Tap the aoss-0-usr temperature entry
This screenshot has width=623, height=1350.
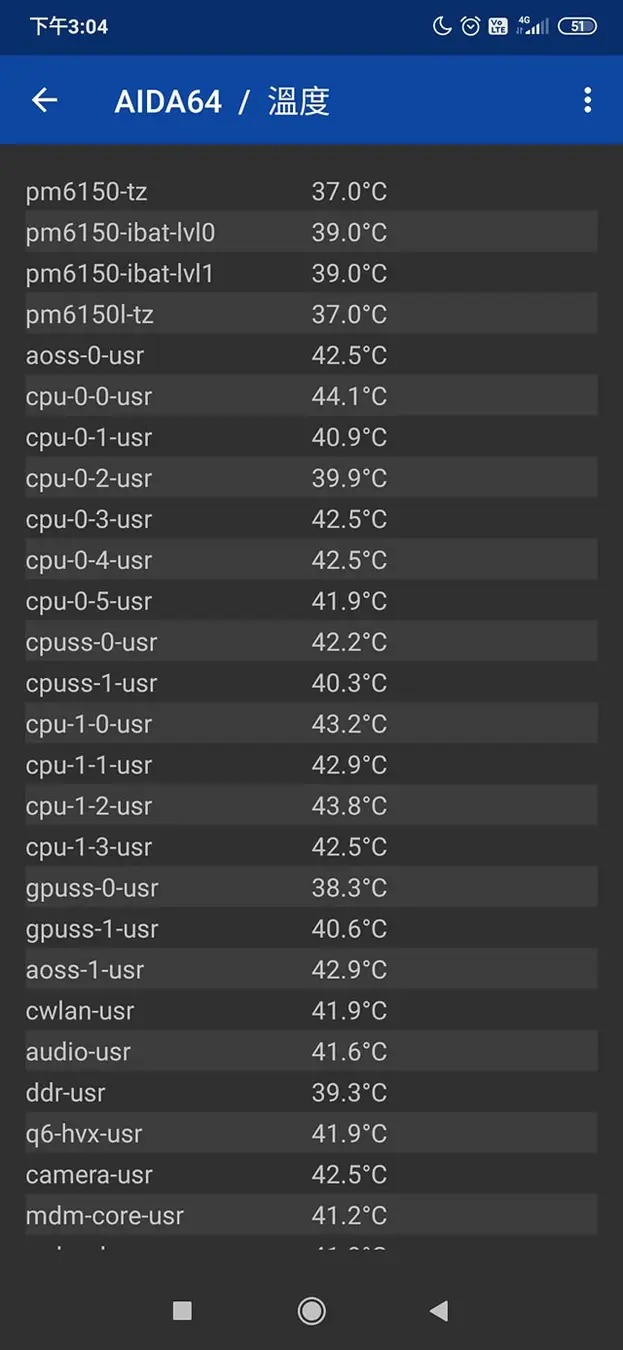point(310,355)
